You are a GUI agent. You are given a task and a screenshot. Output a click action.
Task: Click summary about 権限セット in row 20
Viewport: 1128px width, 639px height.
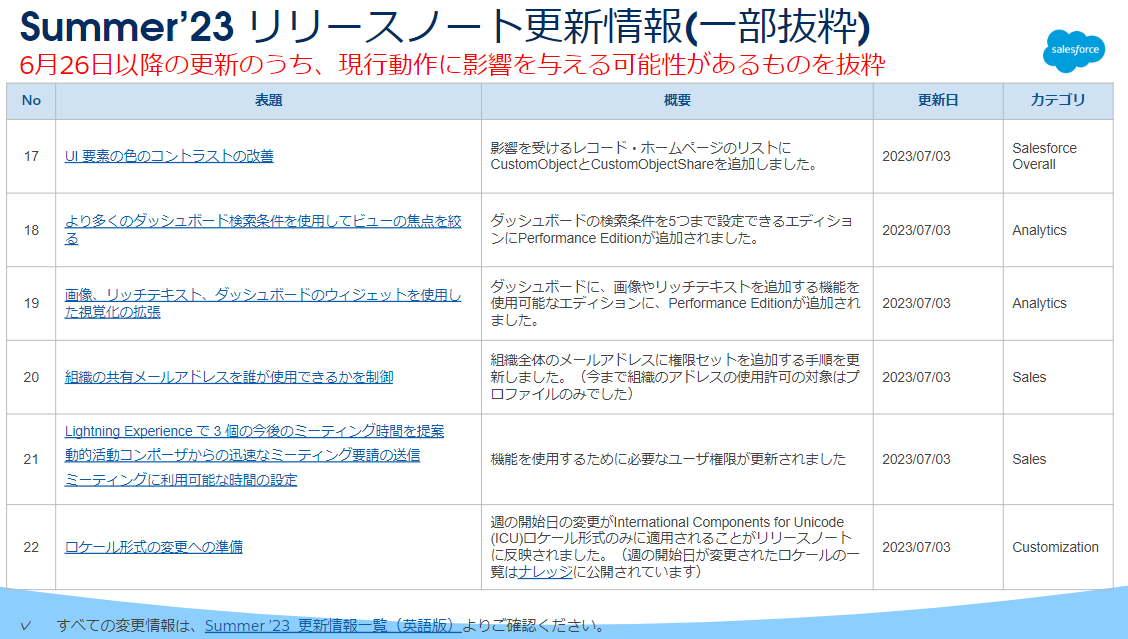pyautogui.click(x=675, y=377)
